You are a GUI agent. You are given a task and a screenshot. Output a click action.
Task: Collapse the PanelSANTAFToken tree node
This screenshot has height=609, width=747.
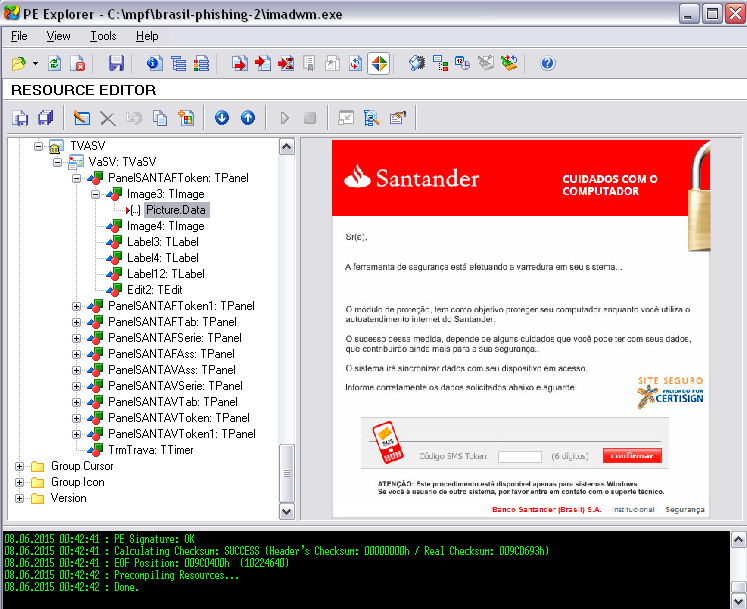[x=76, y=178]
